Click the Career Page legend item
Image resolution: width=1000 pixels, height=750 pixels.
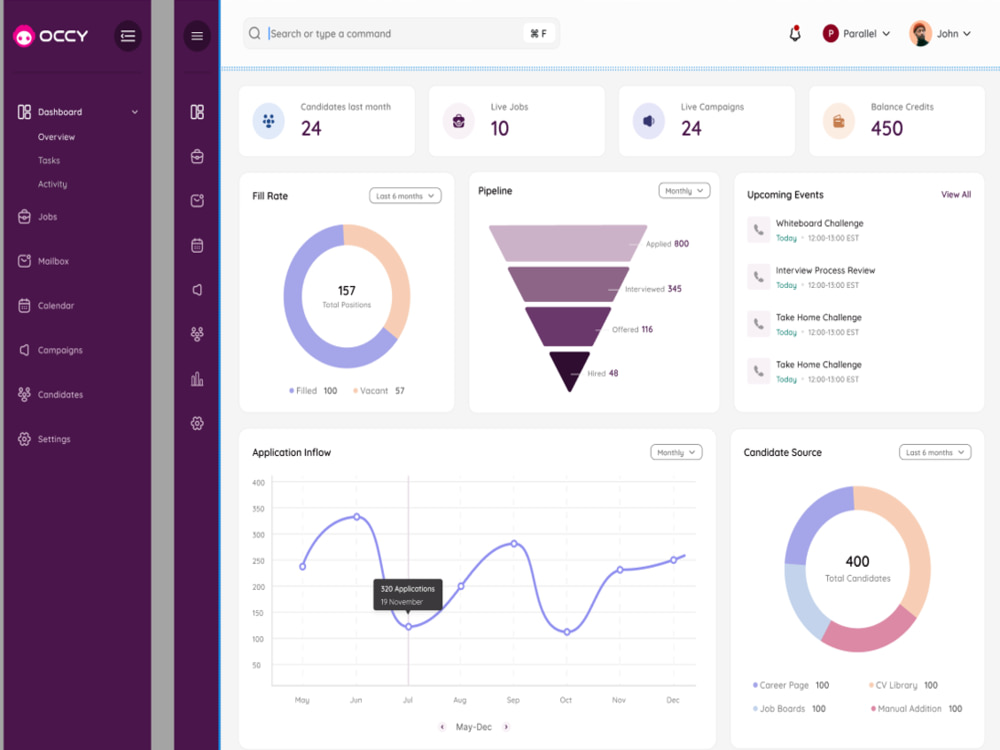tap(791, 686)
